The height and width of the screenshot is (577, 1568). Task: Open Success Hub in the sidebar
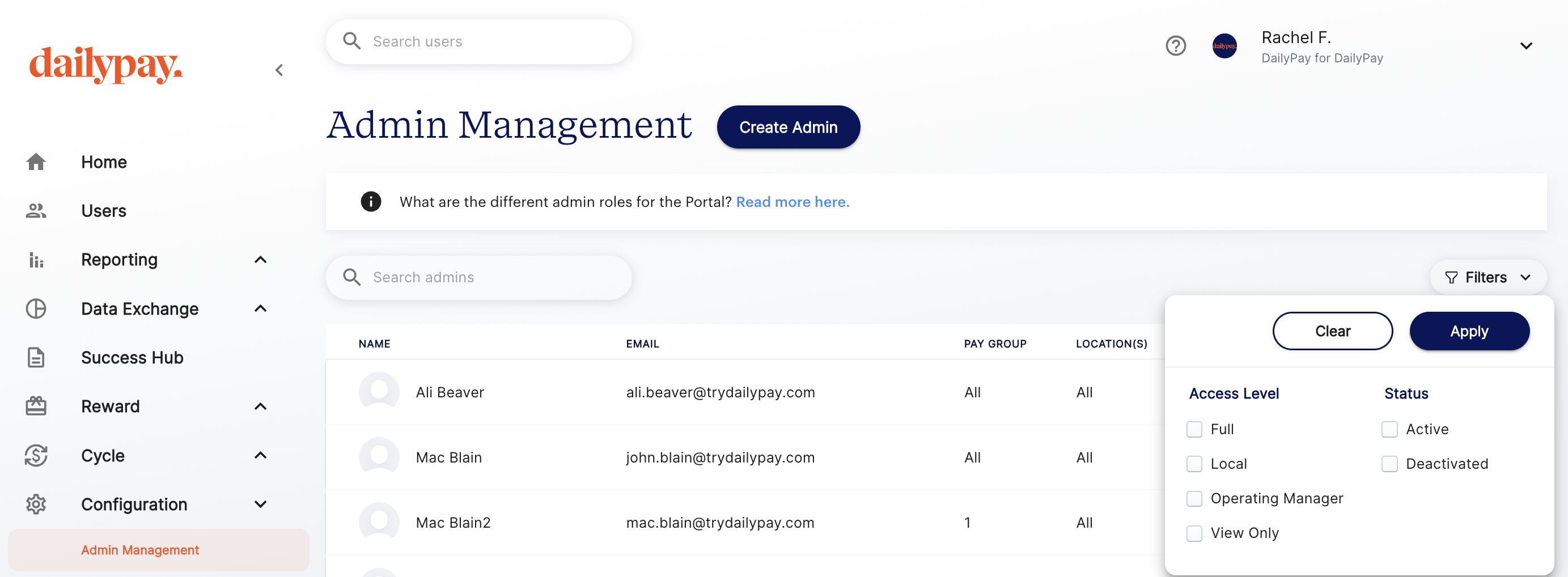click(132, 357)
